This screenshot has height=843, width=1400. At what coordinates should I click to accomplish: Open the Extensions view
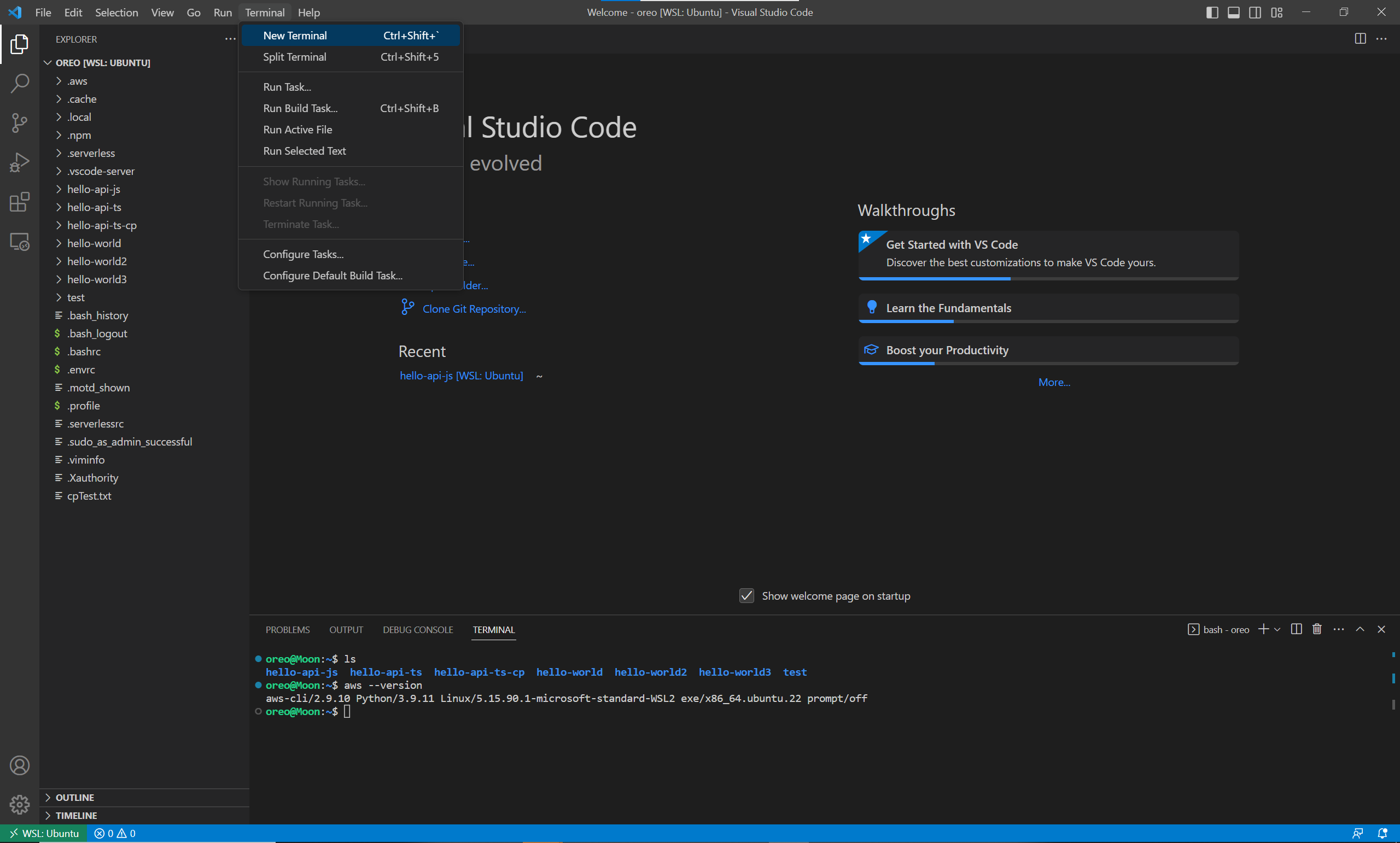click(19, 202)
